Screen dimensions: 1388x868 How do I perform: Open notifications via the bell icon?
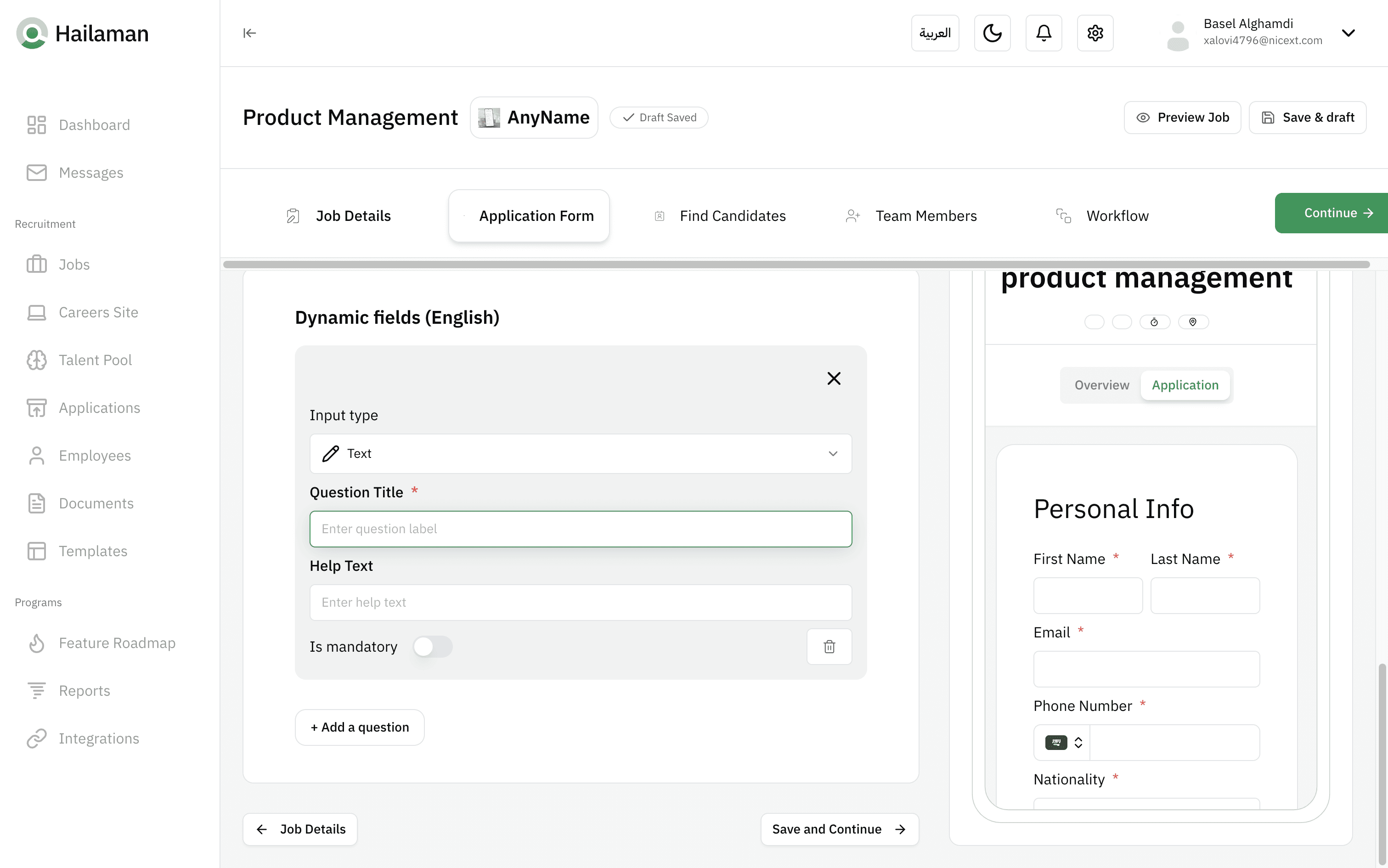pos(1044,33)
